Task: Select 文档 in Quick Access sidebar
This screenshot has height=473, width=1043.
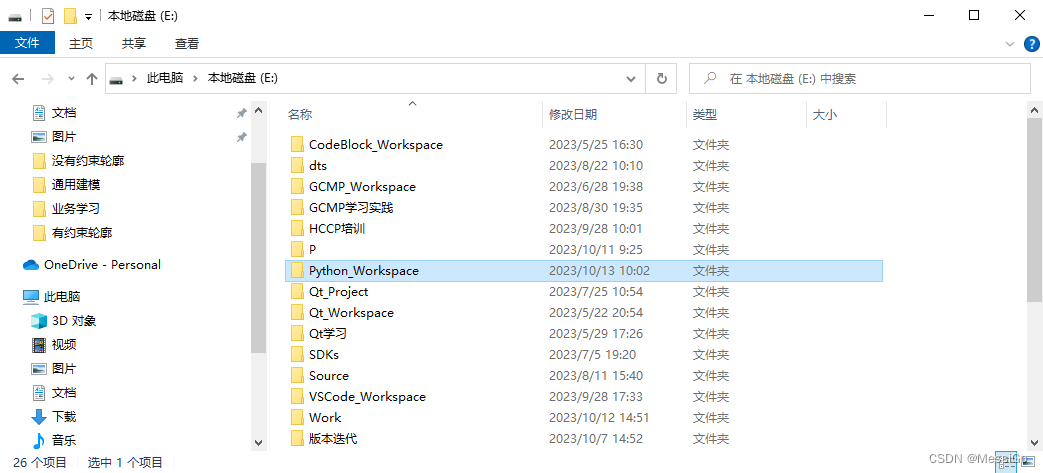Action: tap(64, 113)
